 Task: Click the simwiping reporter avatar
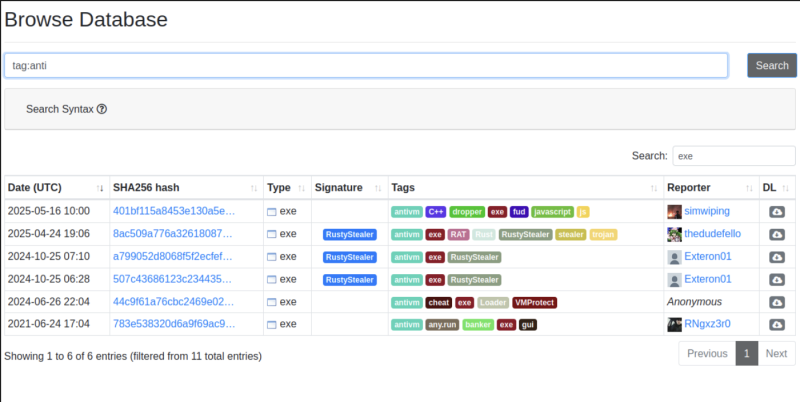point(674,212)
